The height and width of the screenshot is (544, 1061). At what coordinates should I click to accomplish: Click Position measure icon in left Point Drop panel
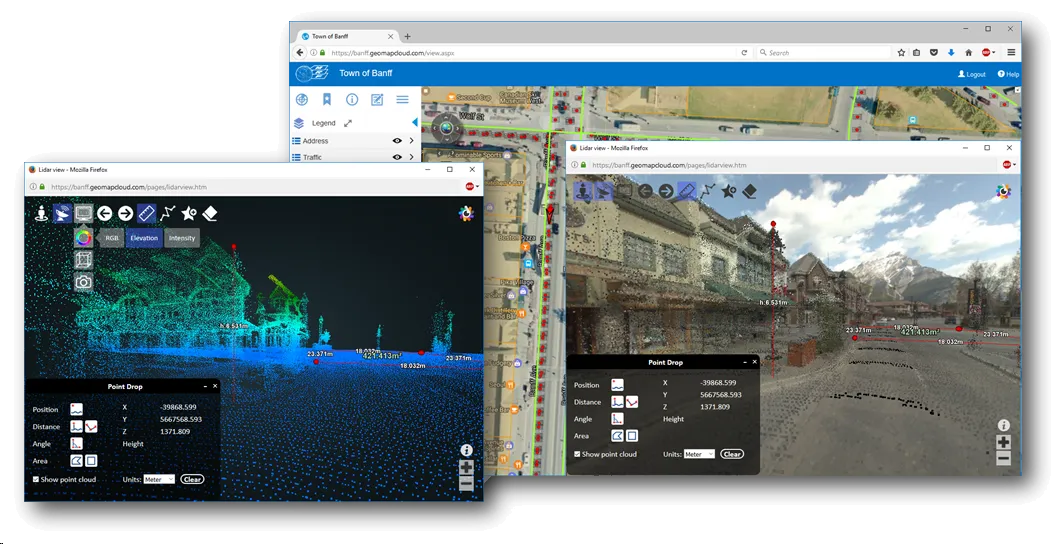[76, 409]
